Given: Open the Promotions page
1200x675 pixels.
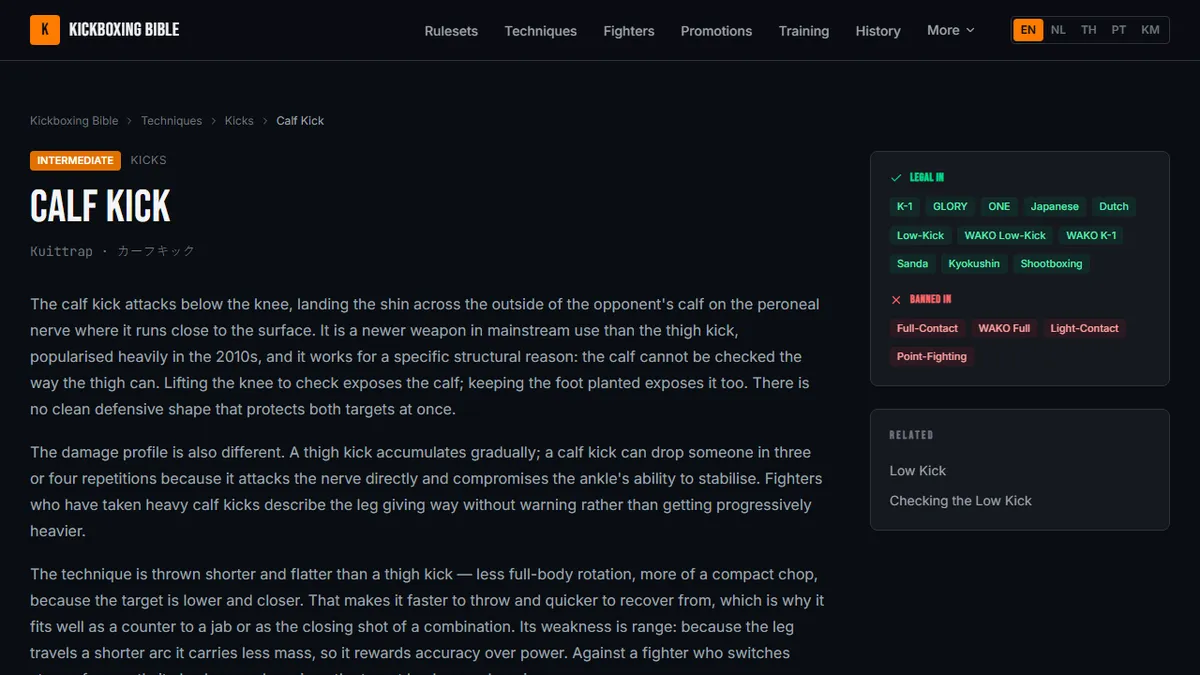Looking at the screenshot, I should pyautogui.click(x=716, y=31).
